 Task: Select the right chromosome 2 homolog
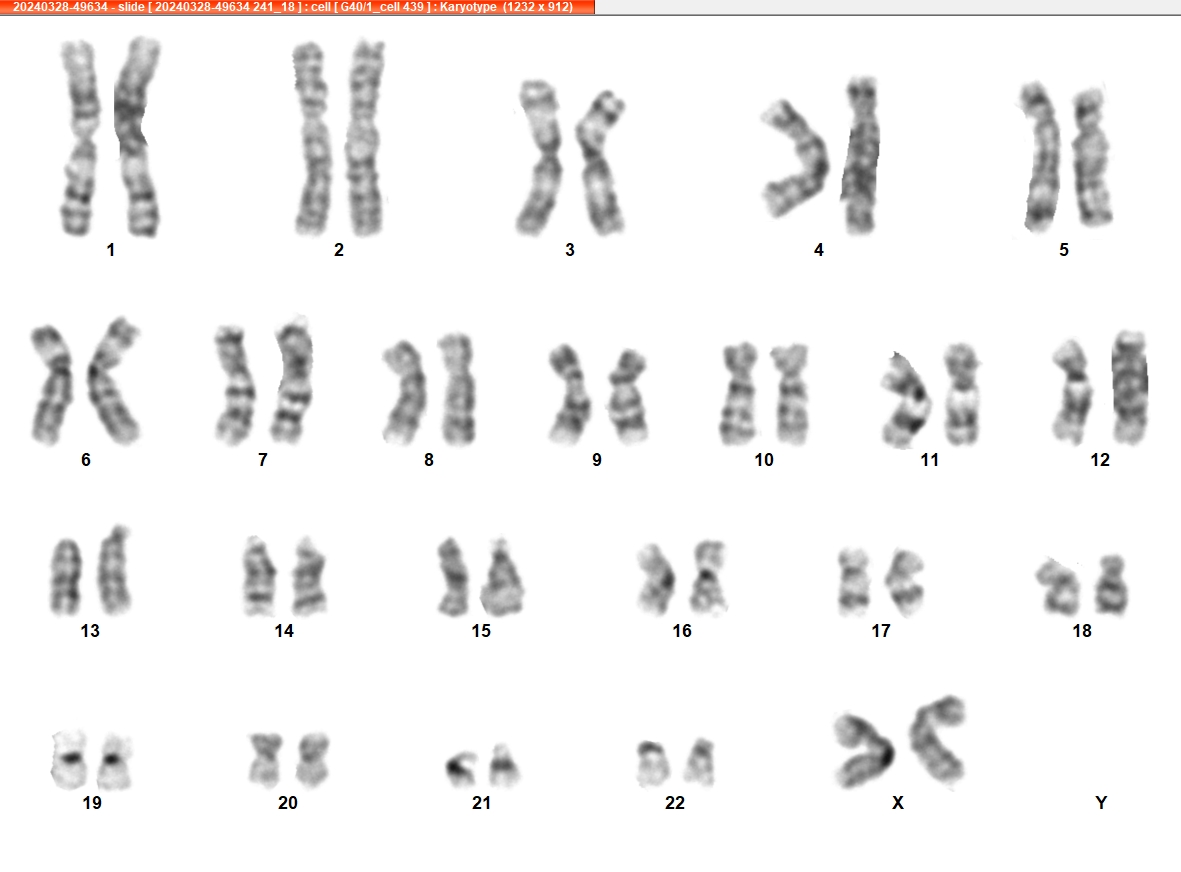coord(366,139)
